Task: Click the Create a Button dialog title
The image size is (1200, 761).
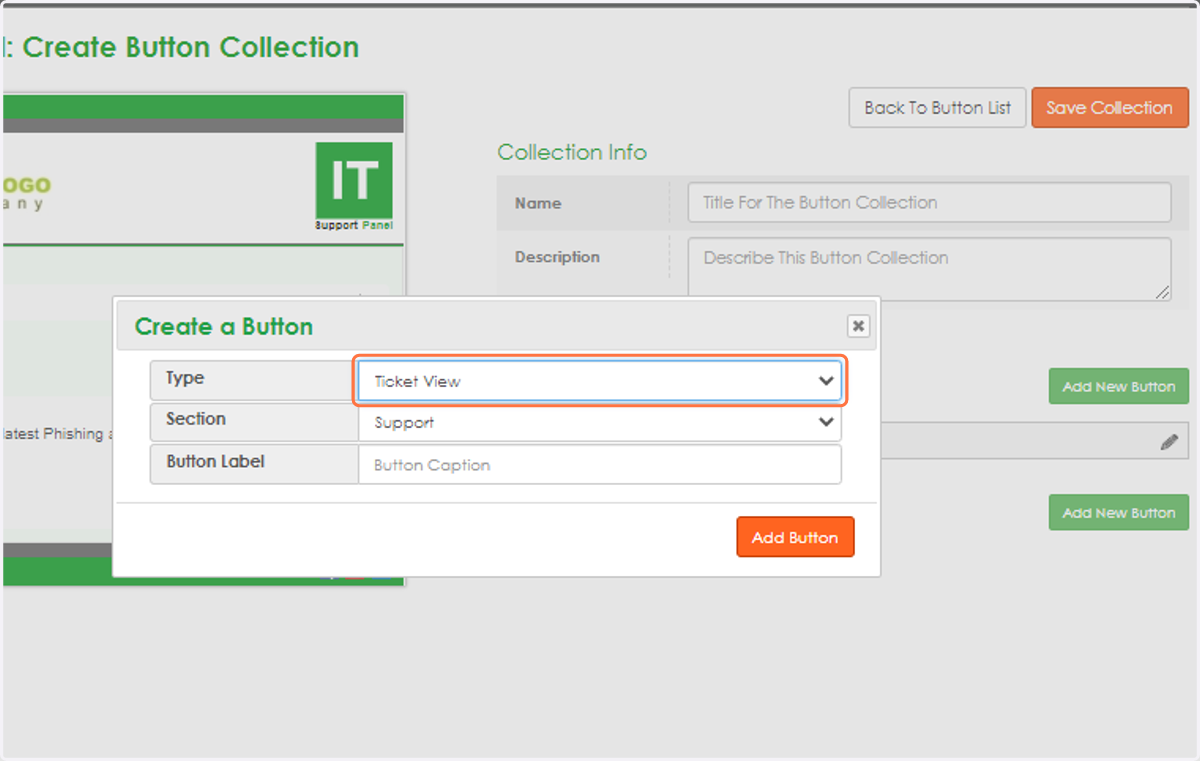Action: click(x=224, y=327)
